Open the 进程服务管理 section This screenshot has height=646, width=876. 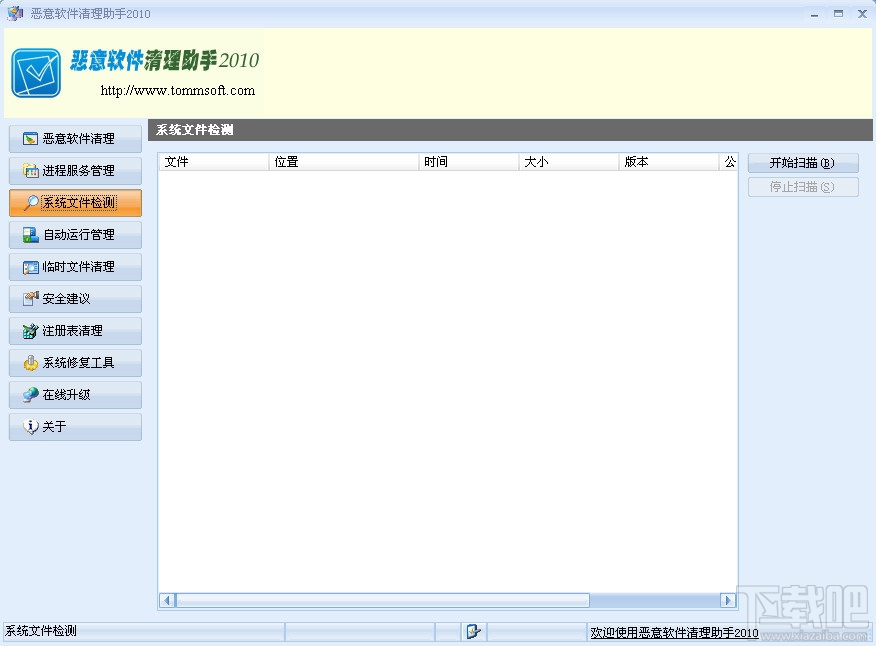click(75, 170)
